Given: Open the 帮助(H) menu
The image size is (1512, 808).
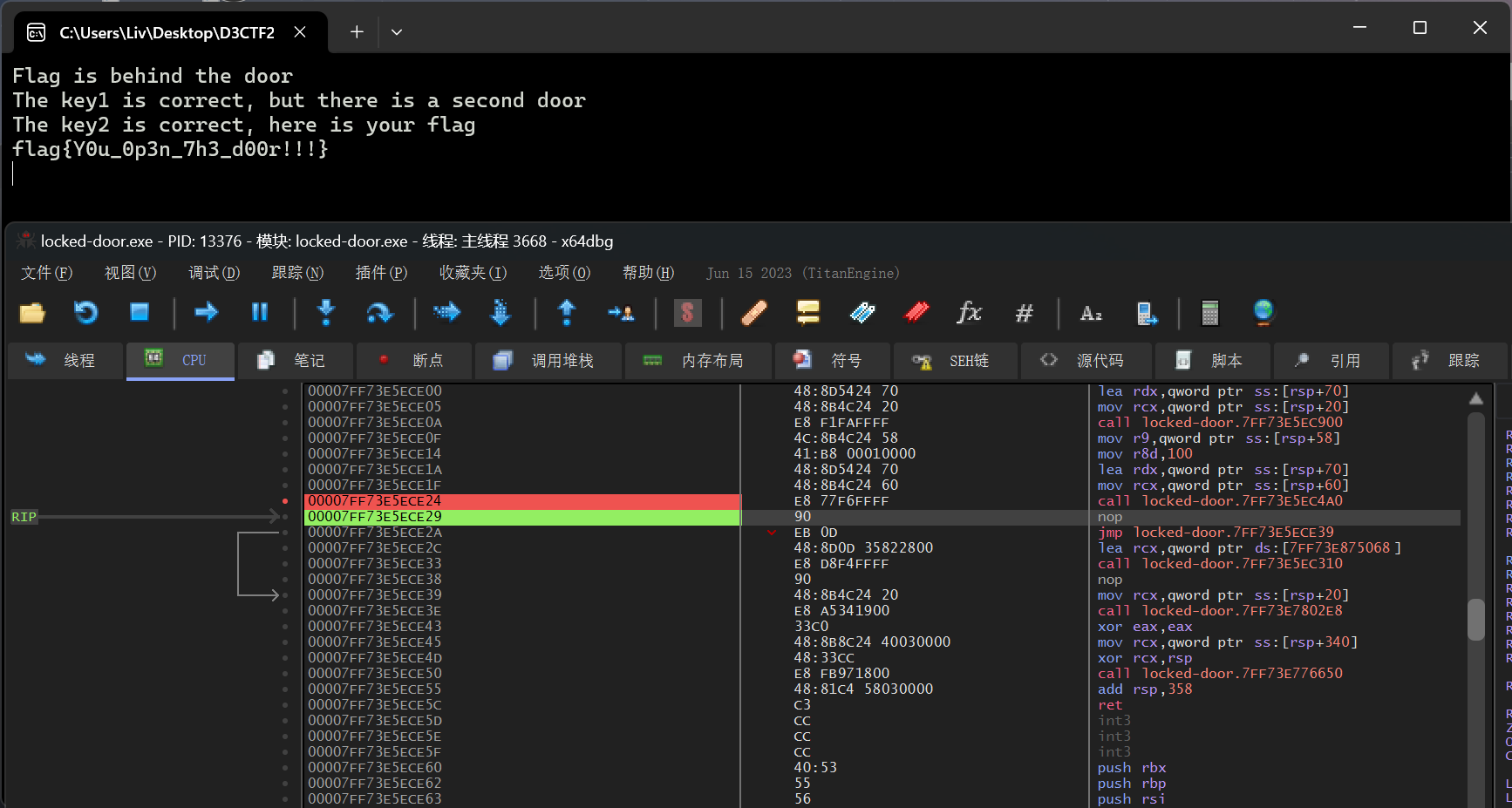Looking at the screenshot, I should (x=648, y=273).
